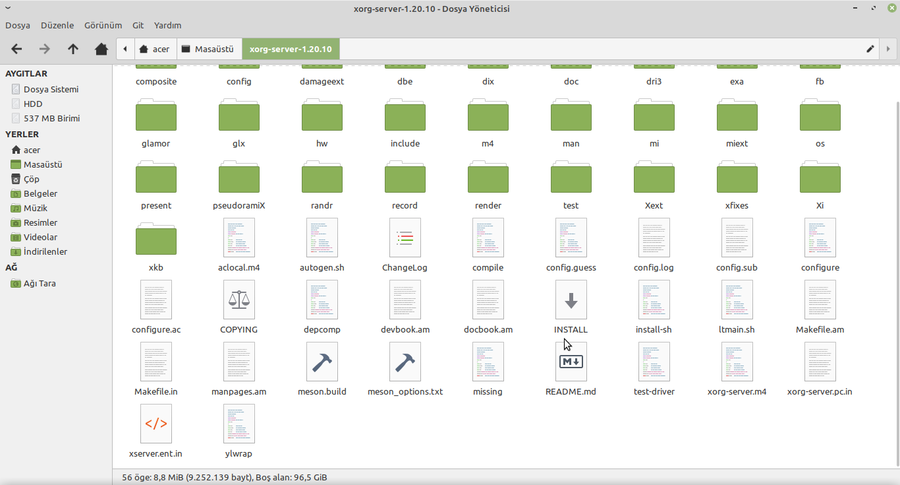The image size is (900, 485).
Task: Click the xorg-server-1.20.10 path button
Action: point(290,49)
